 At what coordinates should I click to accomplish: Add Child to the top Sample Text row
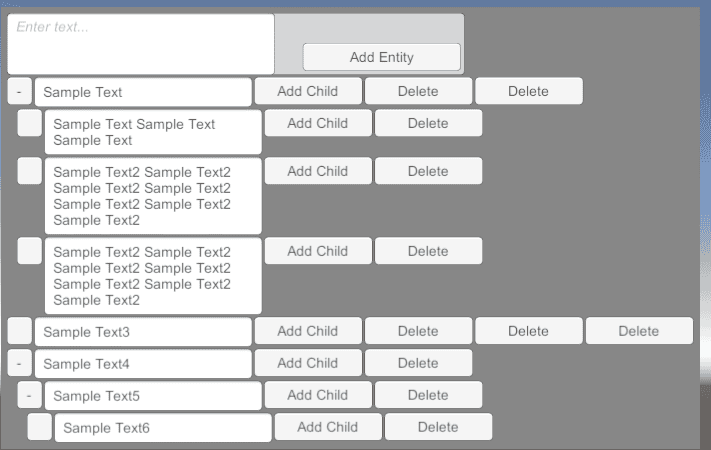pos(308,91)
